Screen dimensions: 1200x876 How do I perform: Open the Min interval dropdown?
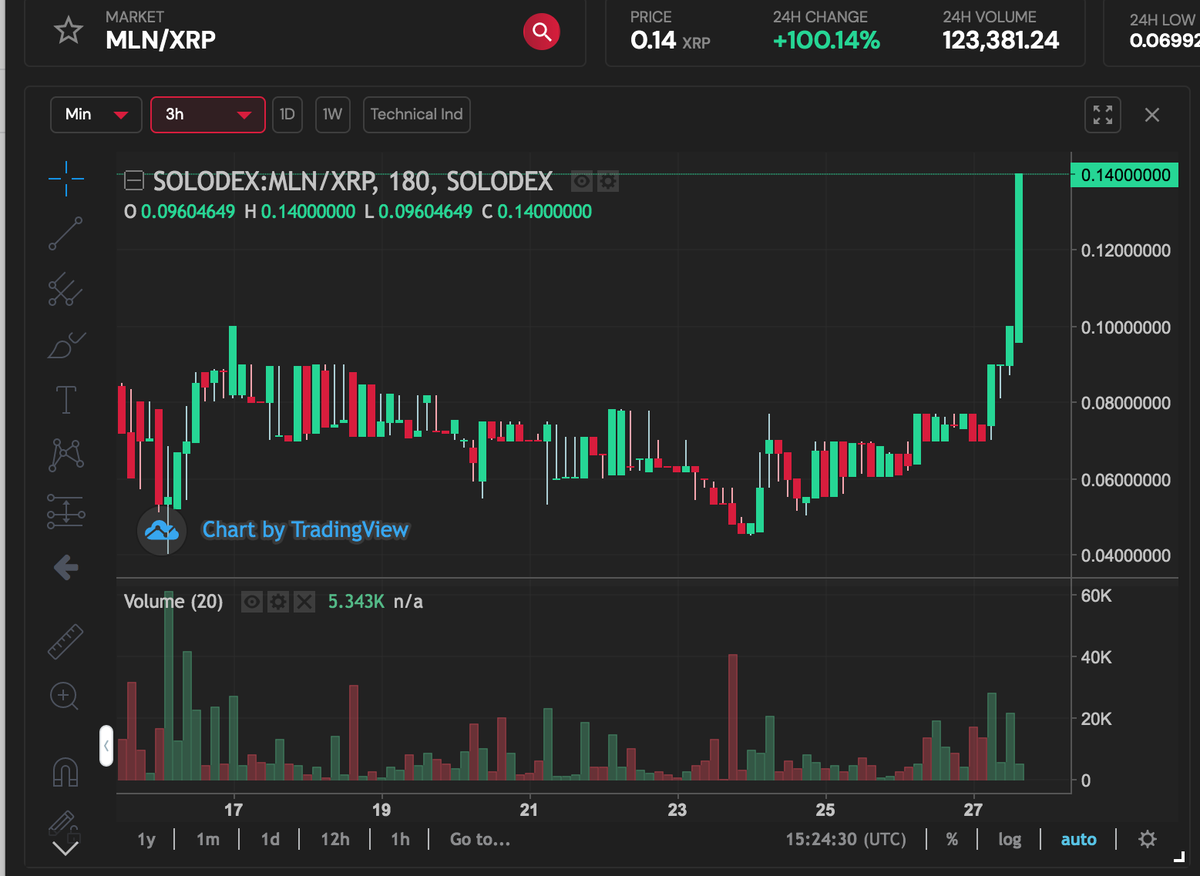coord(96,114)
